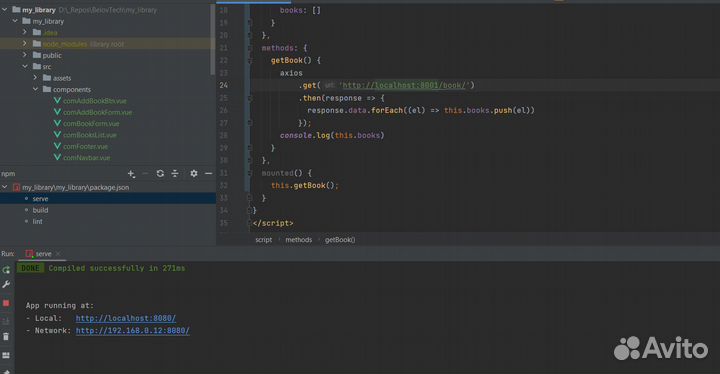Image resolution: width=720 pixels, height=374 pixels.
Task: Fold the getBook() method in the gutter
Action: pos(250,60)
